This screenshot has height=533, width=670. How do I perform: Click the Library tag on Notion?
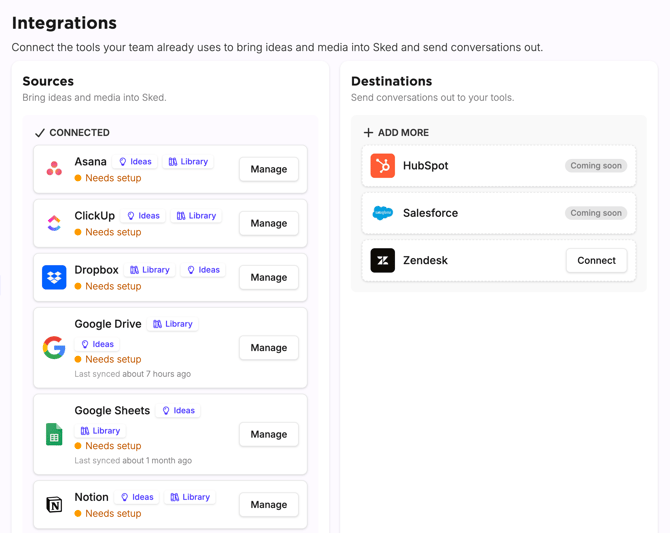pos(190,497)
